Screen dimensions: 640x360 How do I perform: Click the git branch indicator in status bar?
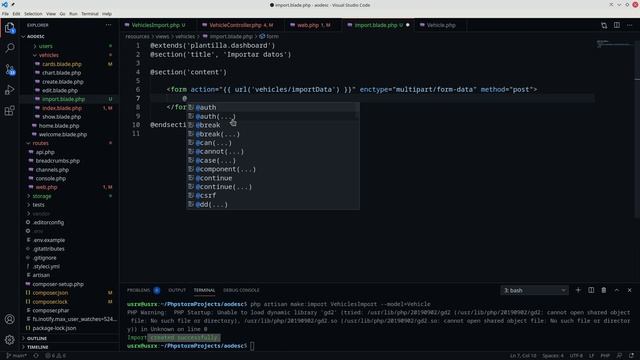(17, 356)
